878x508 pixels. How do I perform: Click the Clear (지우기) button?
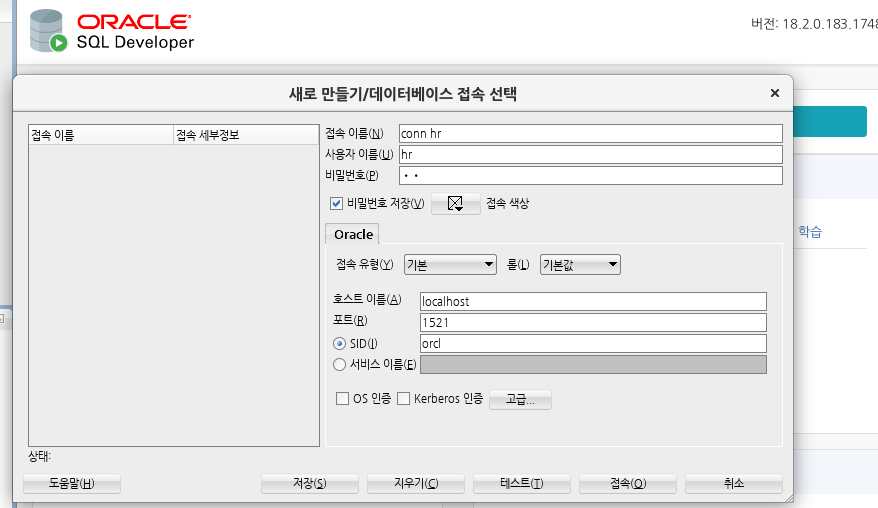[415, 483]
